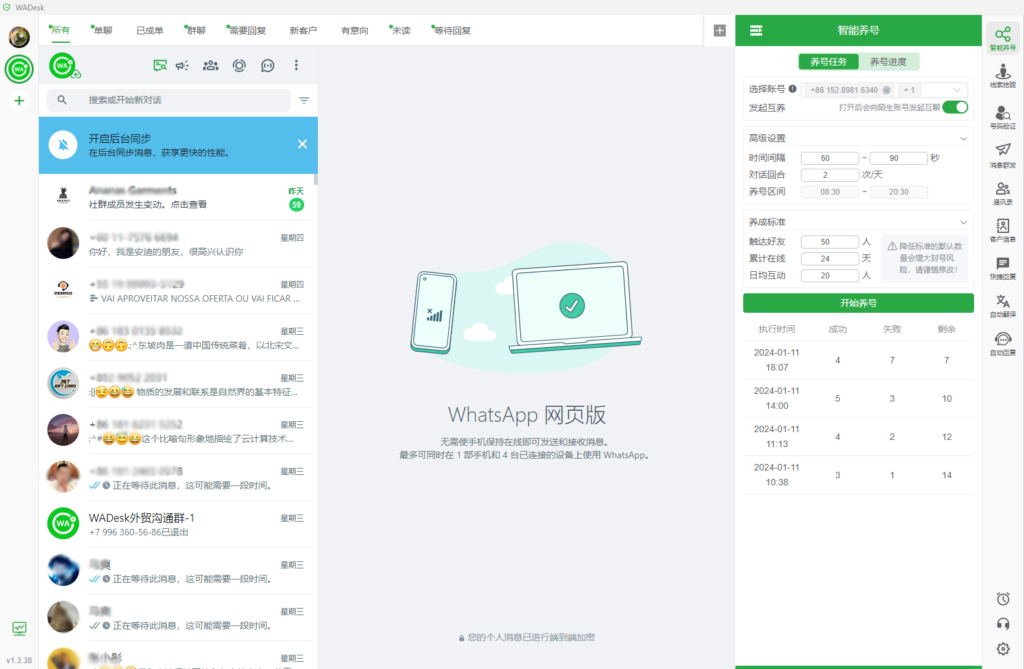Screen dimensions: 1024x669
Task: Click the 2024-01-11 18:07 execution record
Action: coord(858,360)
